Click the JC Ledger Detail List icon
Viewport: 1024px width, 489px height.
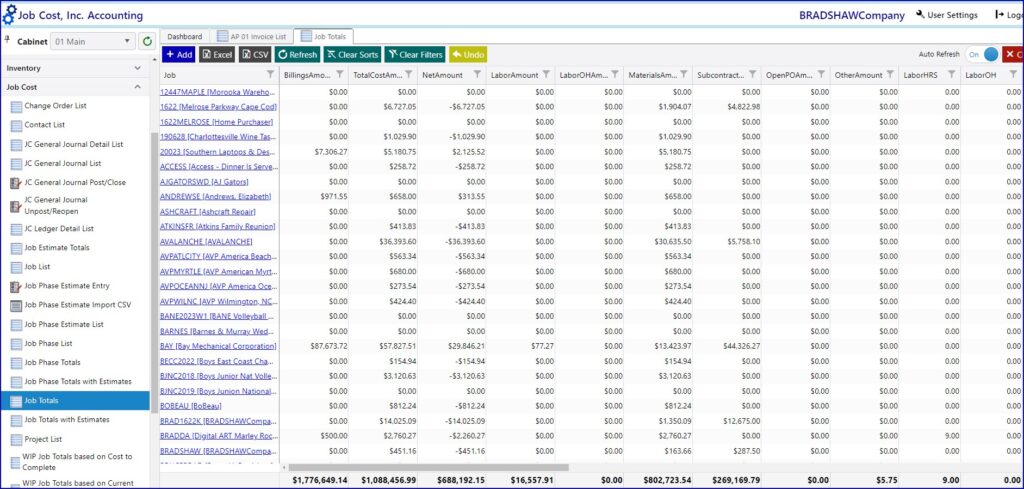[x=16, y=229]
